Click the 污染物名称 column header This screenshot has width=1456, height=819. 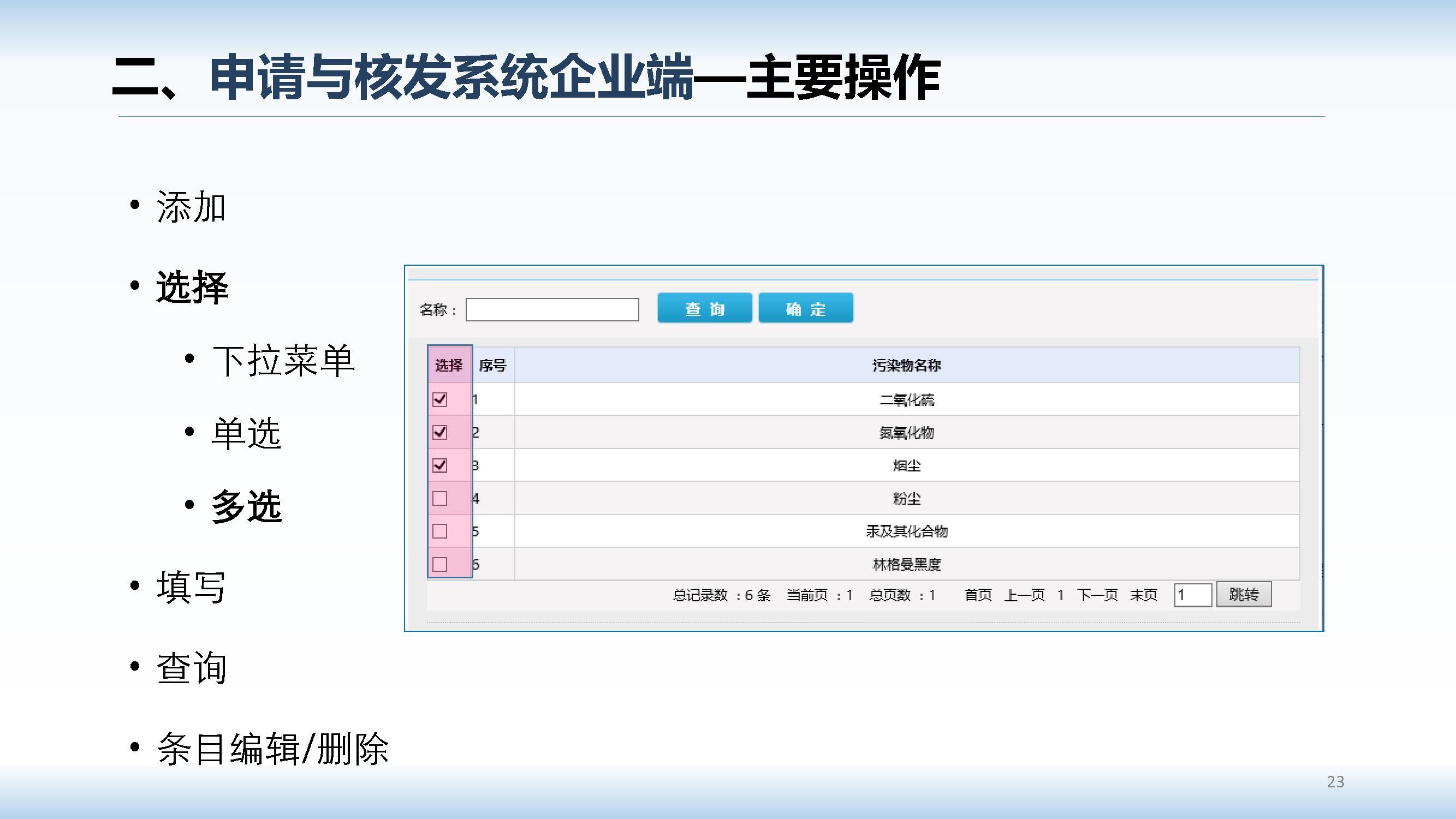click(906, 366)
